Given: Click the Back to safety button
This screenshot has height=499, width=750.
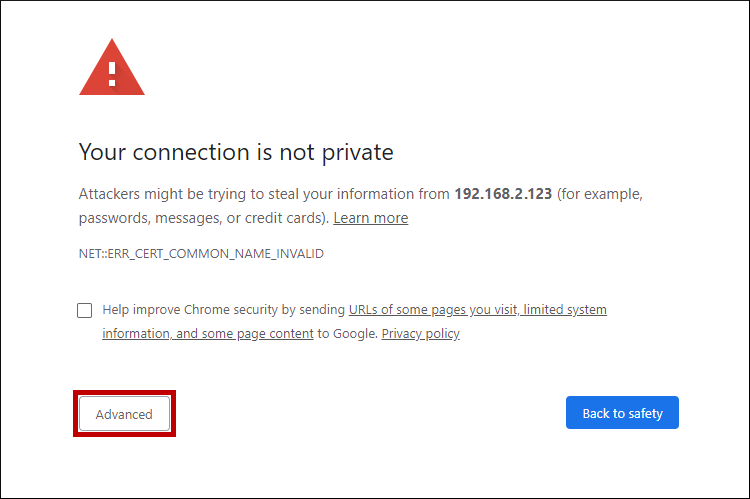Looking at the screenshot, I should pyautogui.click(x=622, y=413).
